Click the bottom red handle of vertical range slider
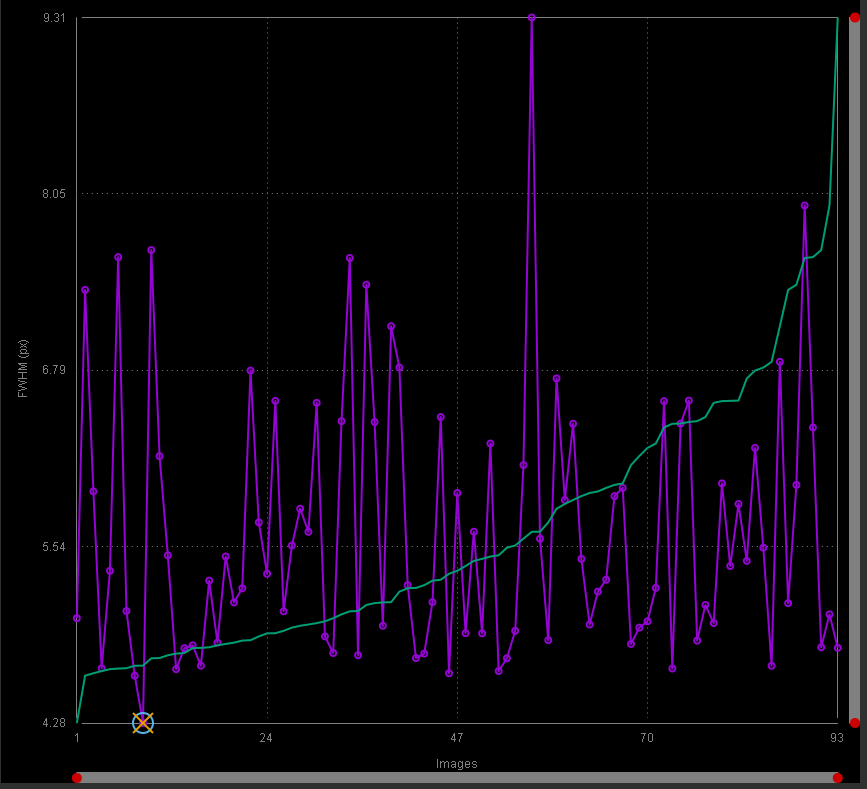Viewport: 867px width, 789px height. (855, 723)
